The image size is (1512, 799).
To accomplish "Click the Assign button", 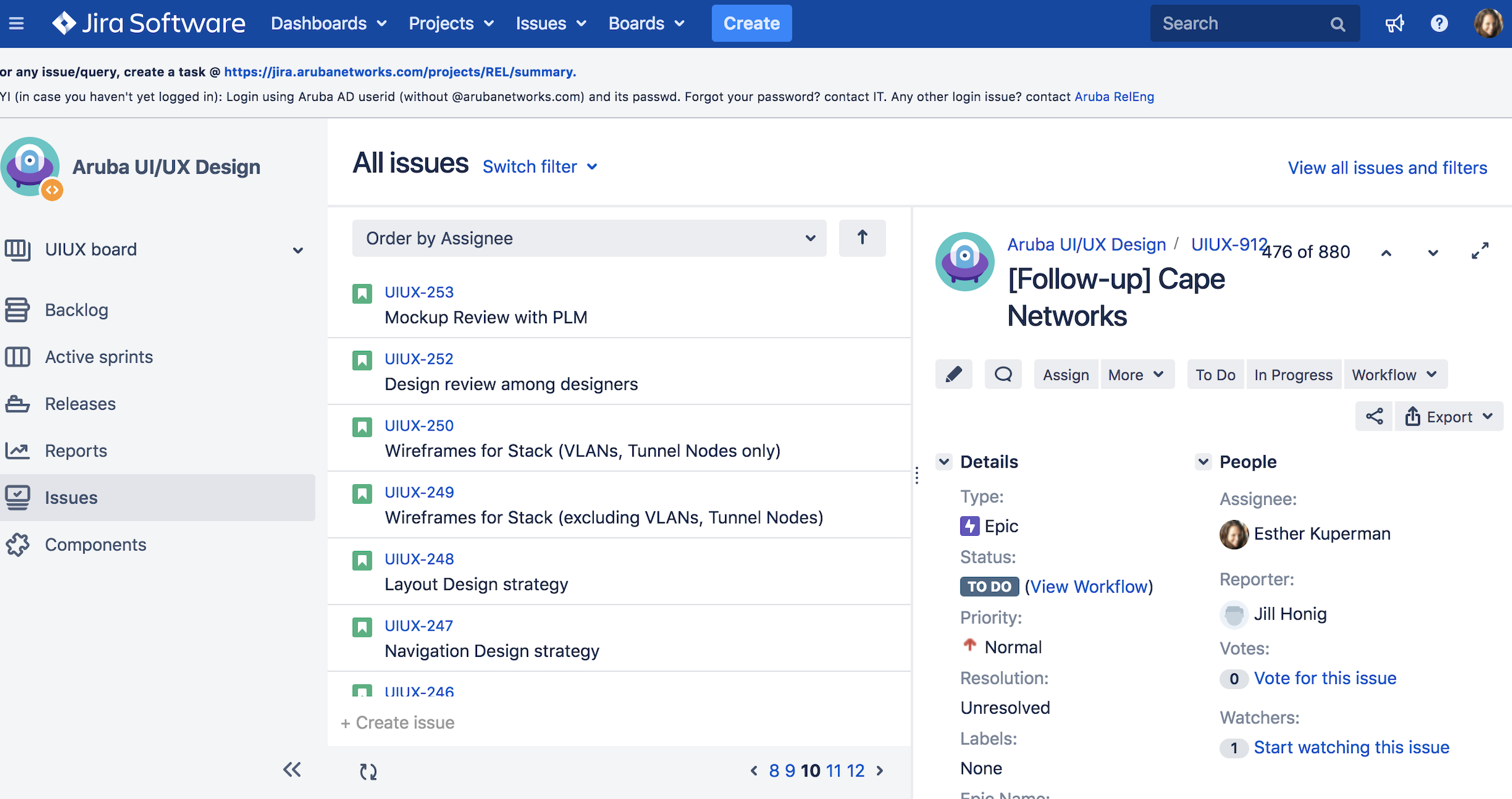I will pyautogui.click(x=1066, y=374).
